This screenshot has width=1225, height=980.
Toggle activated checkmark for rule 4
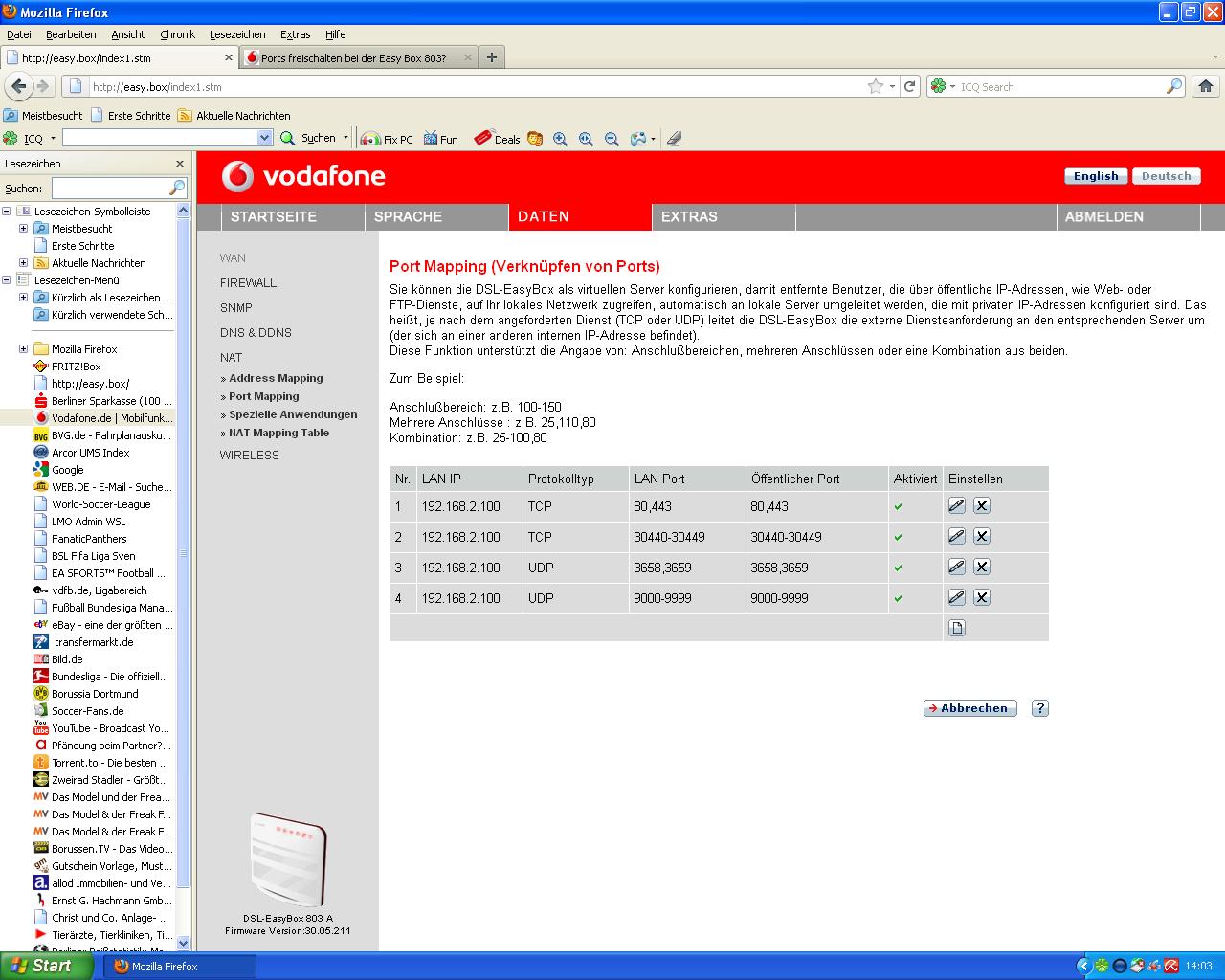click(898, 599)
